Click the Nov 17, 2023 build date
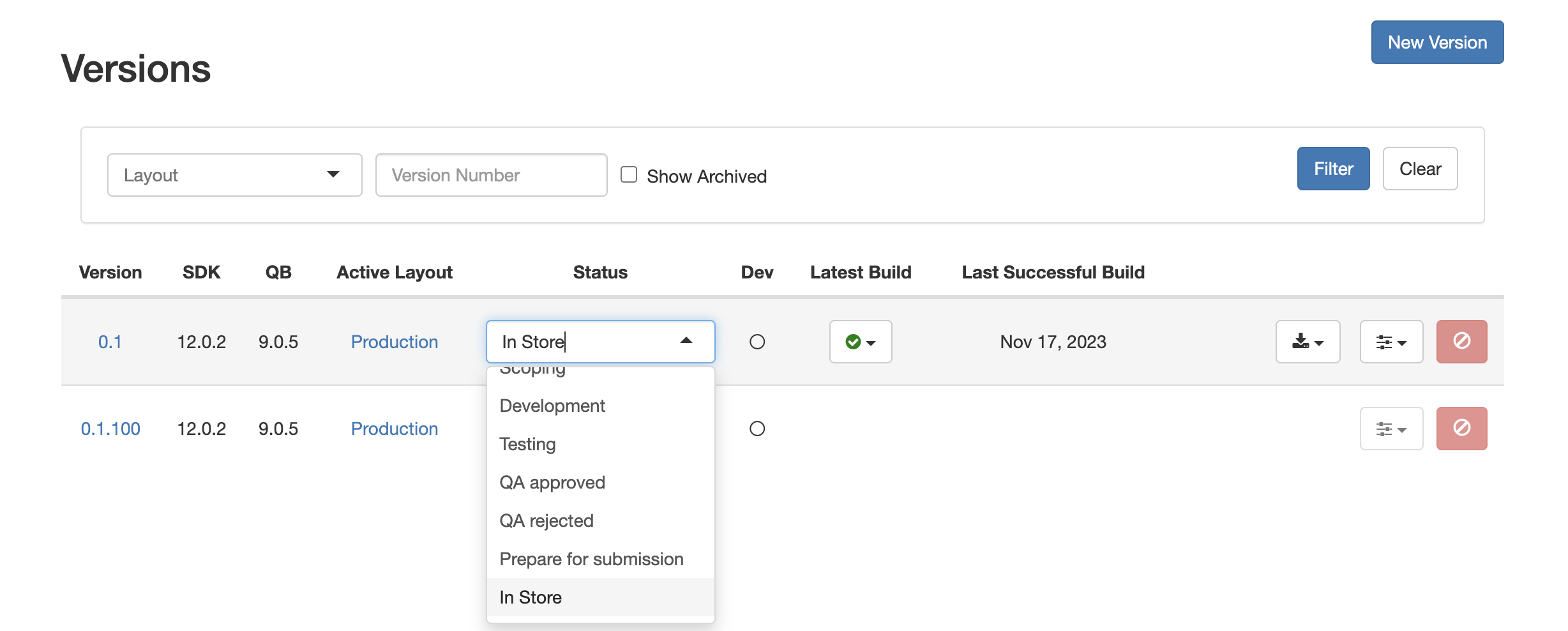Screen dimensions: 1568x631 [1053, 342]
